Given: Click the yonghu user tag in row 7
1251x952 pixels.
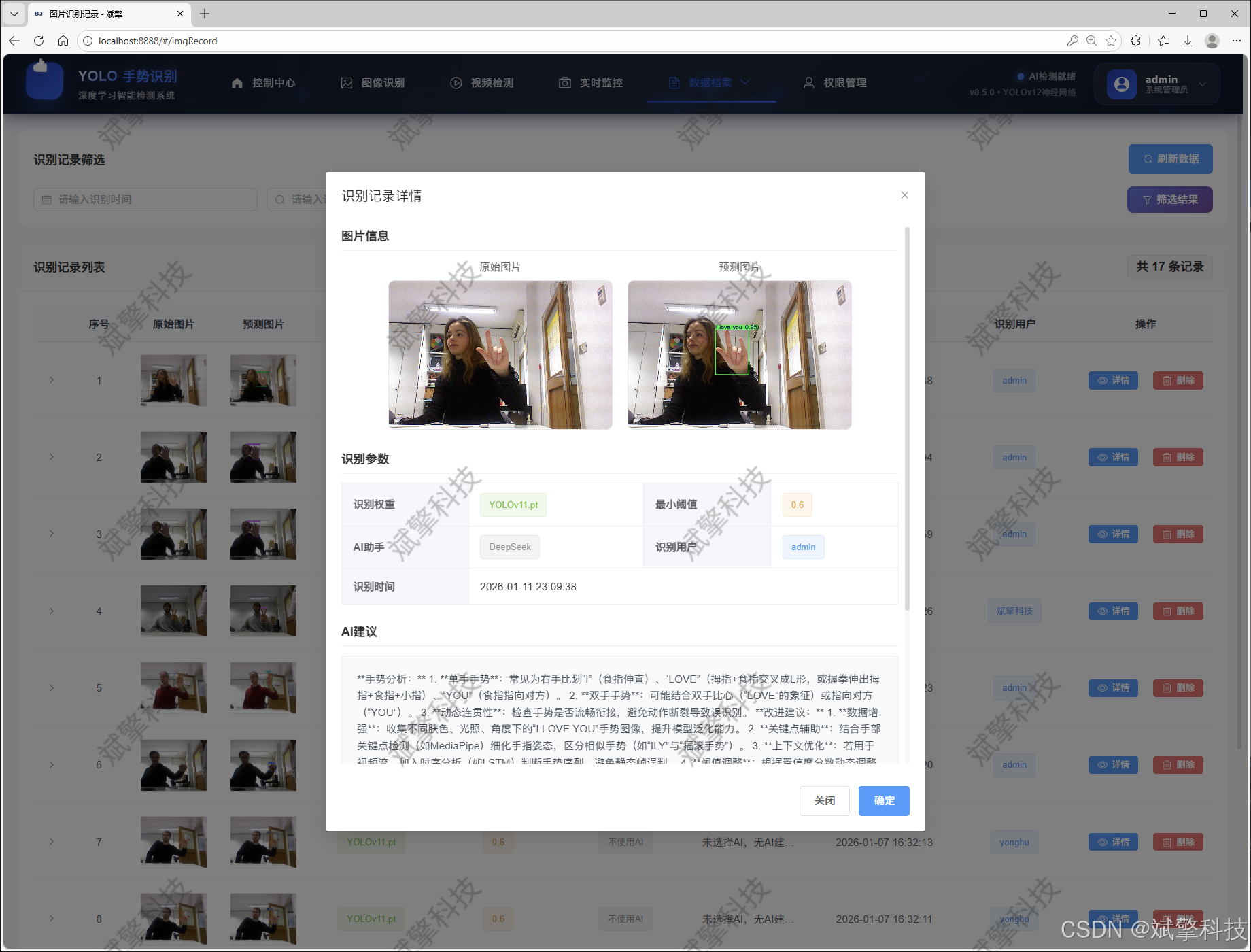Looking at the screenshot, I should click(x=1014, y=842).
